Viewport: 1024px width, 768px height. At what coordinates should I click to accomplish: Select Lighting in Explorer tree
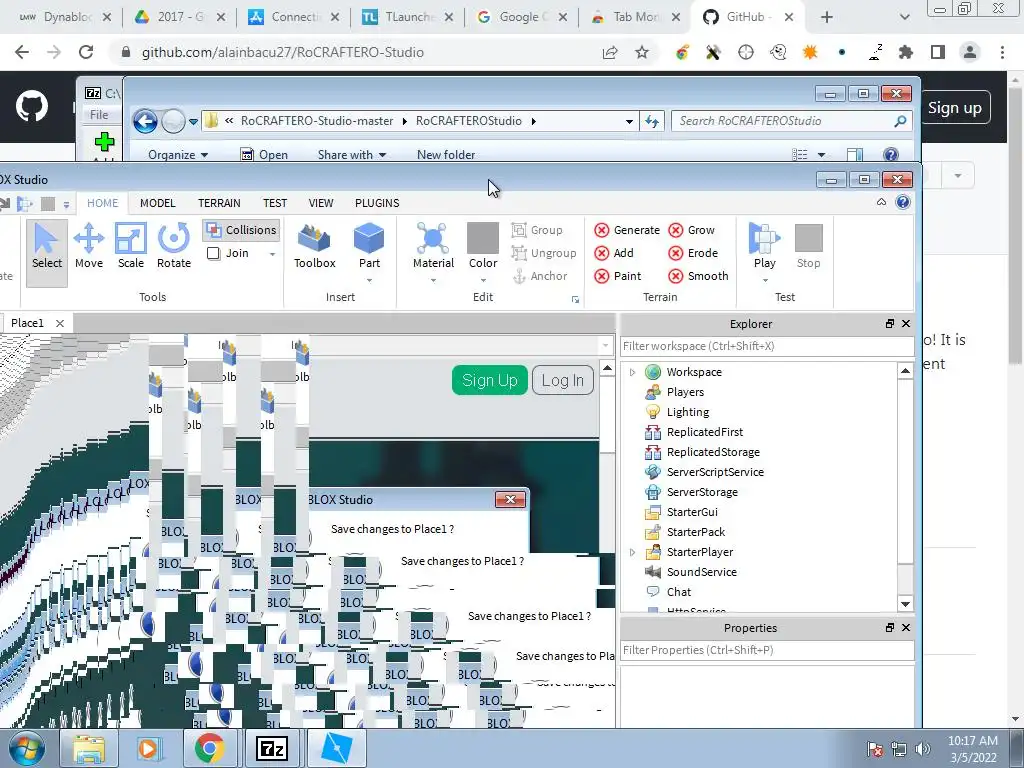pos(687,412)
